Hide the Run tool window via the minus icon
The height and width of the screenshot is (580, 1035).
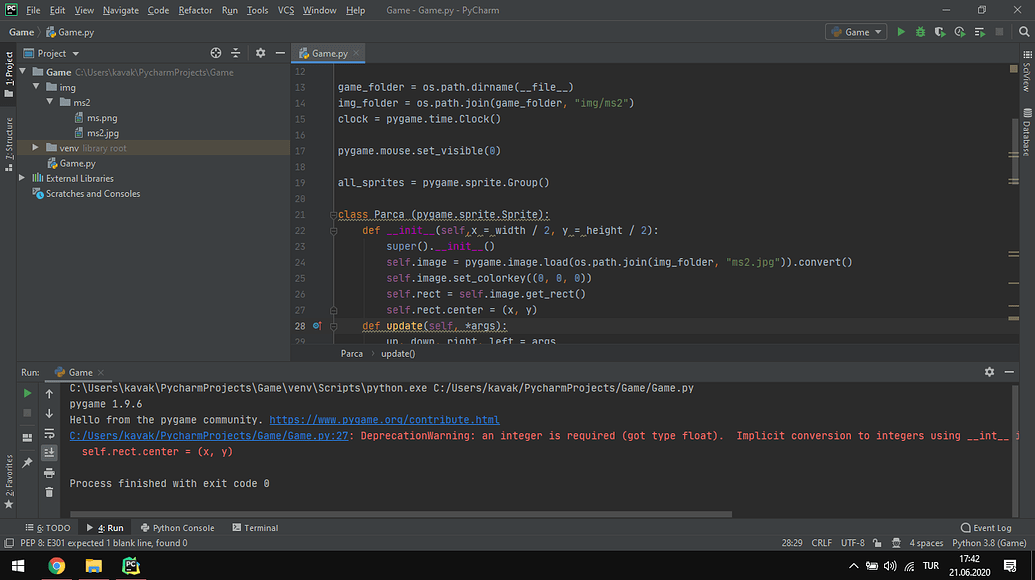point(1009,372)
